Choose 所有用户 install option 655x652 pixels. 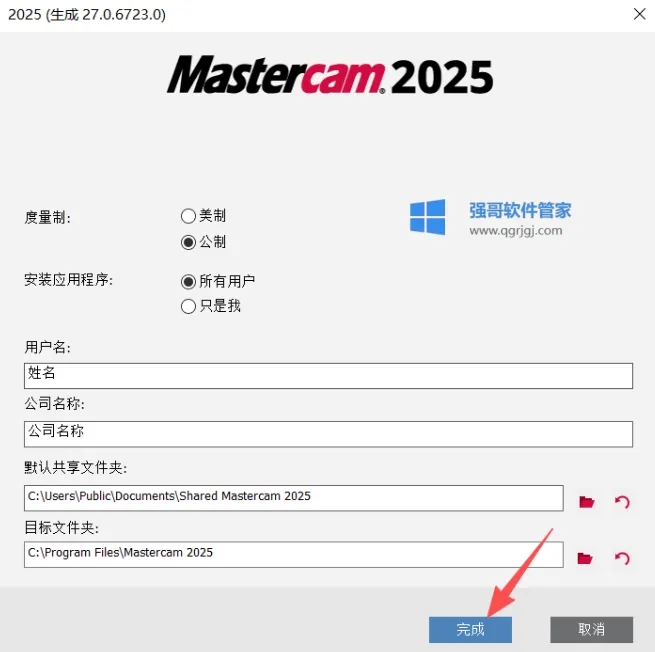(x=188, y=282)
